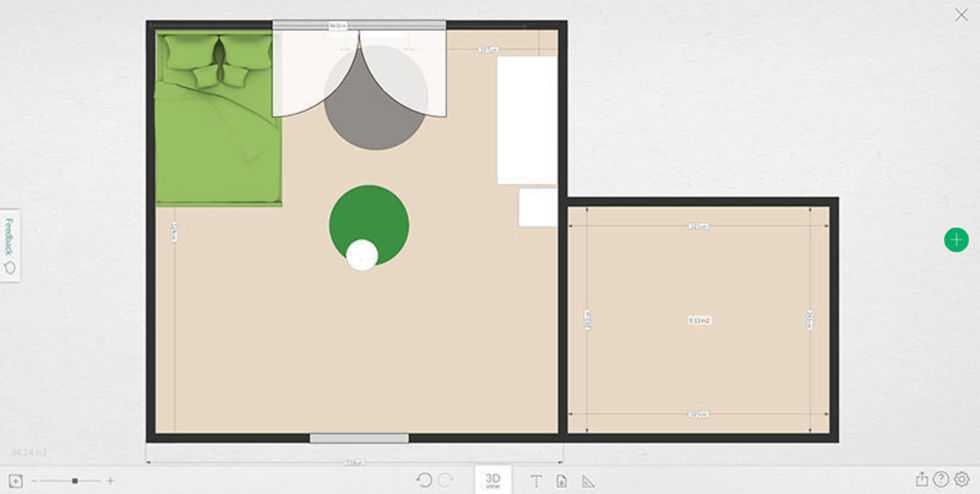The height and width of the screenshot is (494, 980).
Task: Select the text annotation tool
Action: [535, 481]
